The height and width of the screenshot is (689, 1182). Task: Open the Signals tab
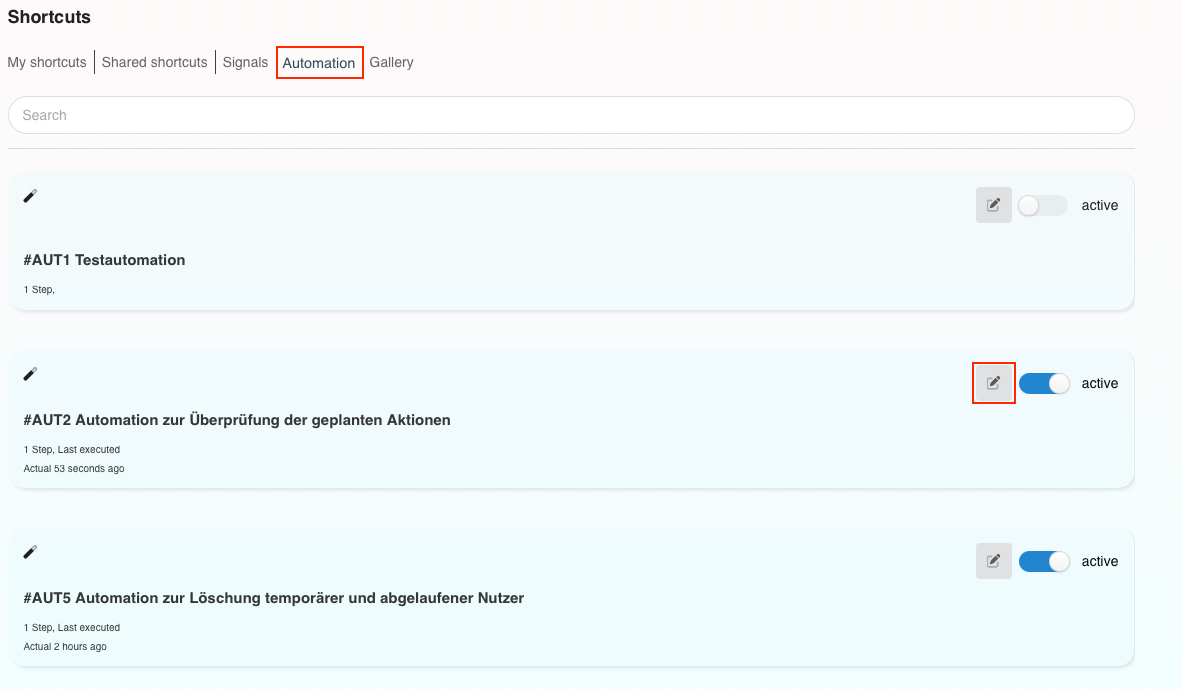245,63
